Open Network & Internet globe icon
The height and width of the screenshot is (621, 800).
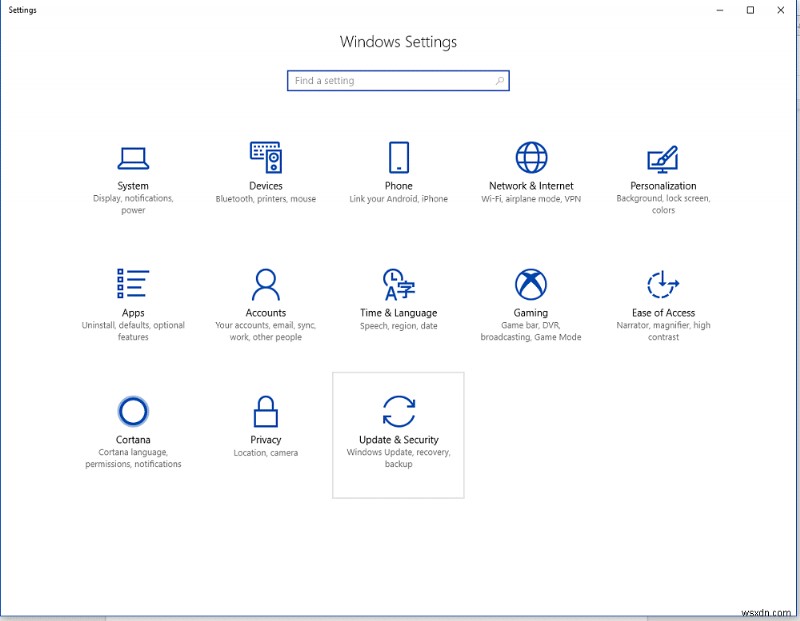click(531, 157)
